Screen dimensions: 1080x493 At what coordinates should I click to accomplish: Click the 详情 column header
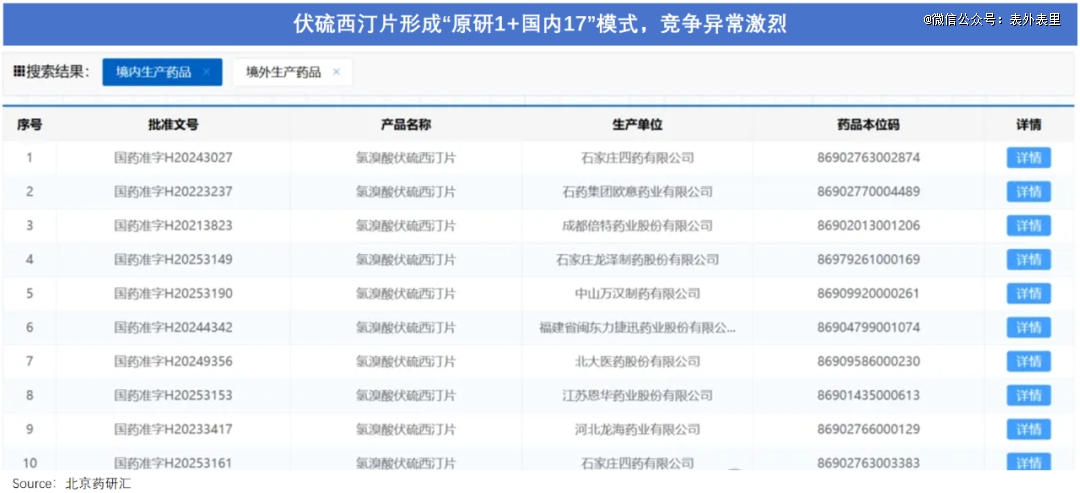click(1028, 125)
